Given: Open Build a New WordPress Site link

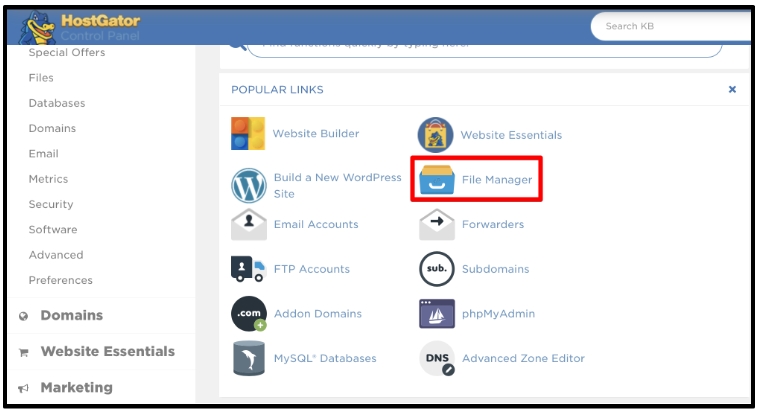Looking at the screenshot, I should 337,186.
